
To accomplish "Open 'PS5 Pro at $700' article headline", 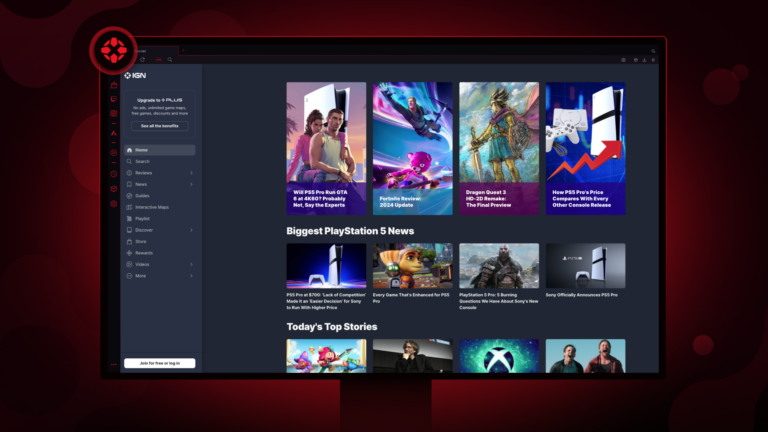I will 326,301.
